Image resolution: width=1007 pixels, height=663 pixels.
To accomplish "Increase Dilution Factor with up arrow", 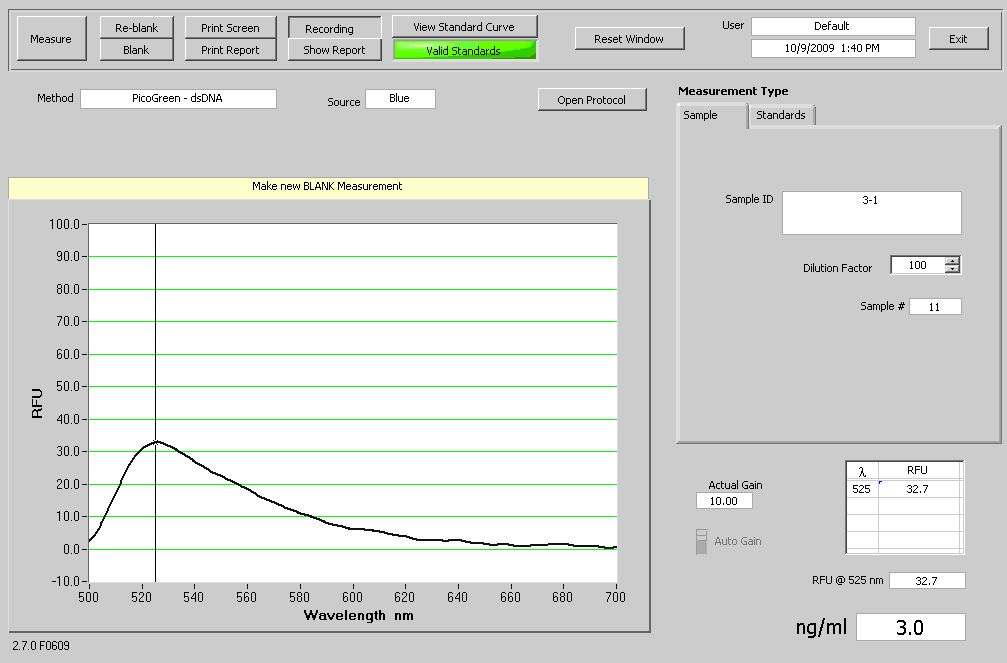I will [952, 260].
